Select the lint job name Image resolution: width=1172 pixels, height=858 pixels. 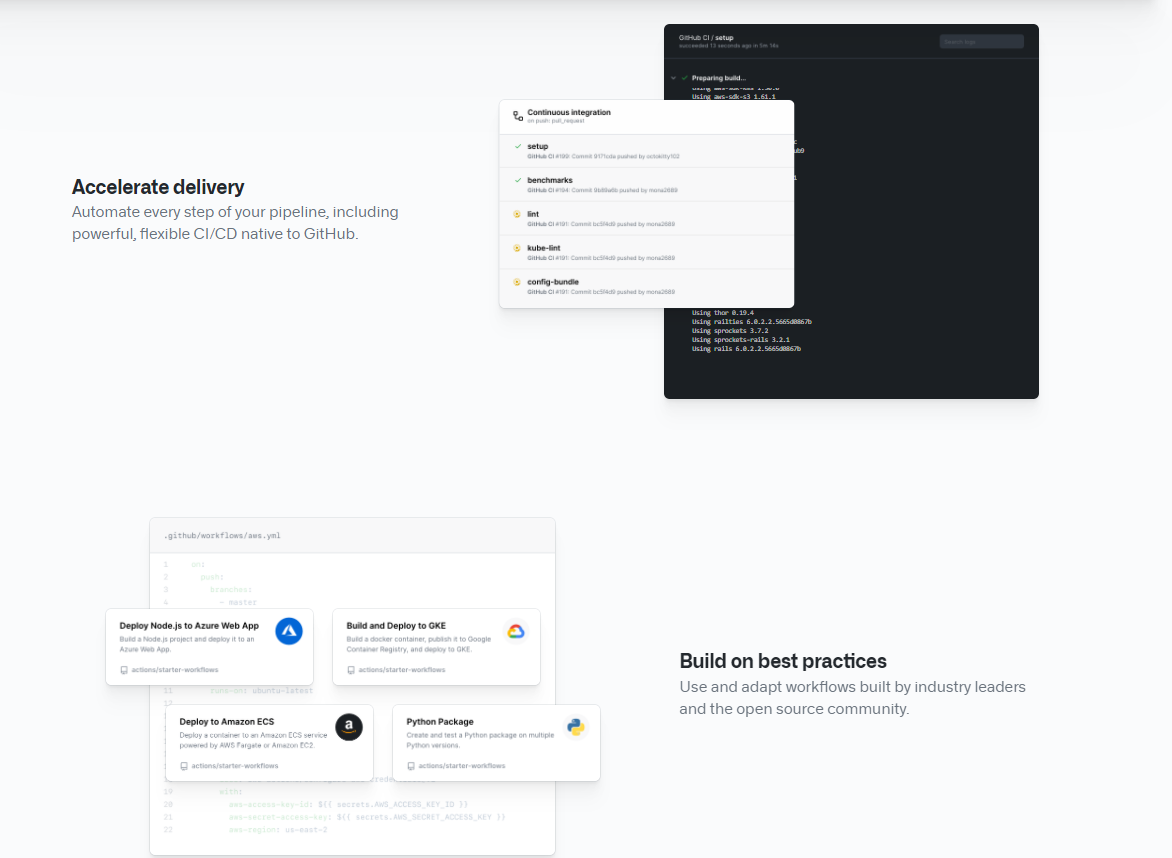tap(533, 214)
